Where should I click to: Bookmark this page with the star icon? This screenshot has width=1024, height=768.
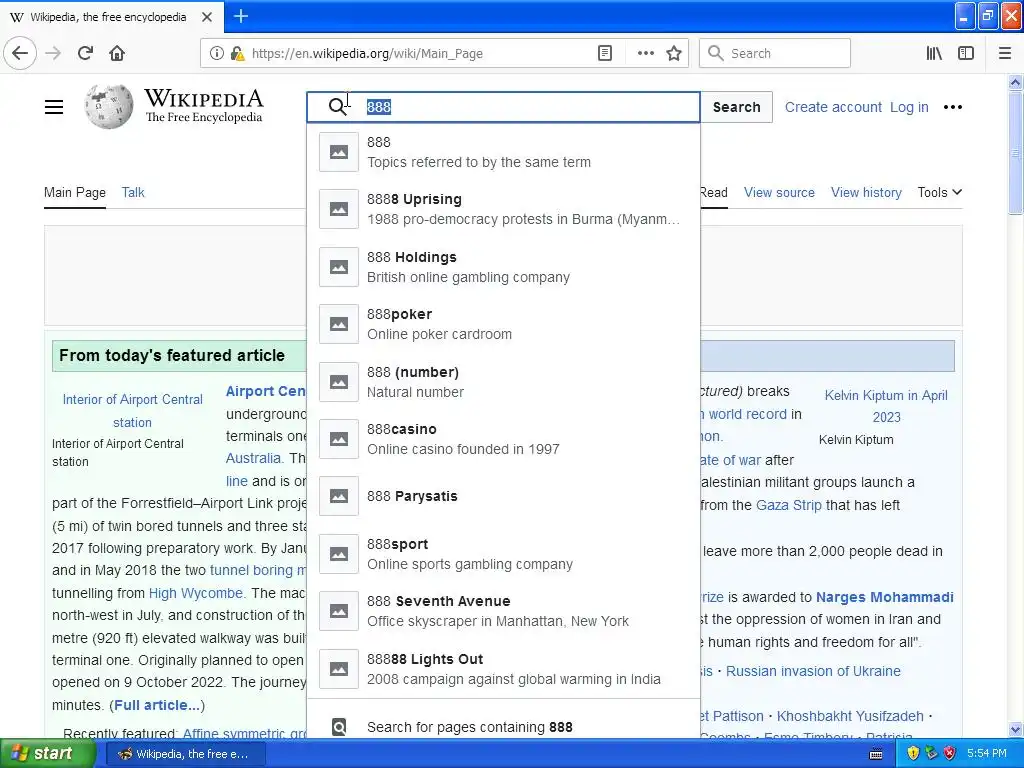[x=674, y=54]
